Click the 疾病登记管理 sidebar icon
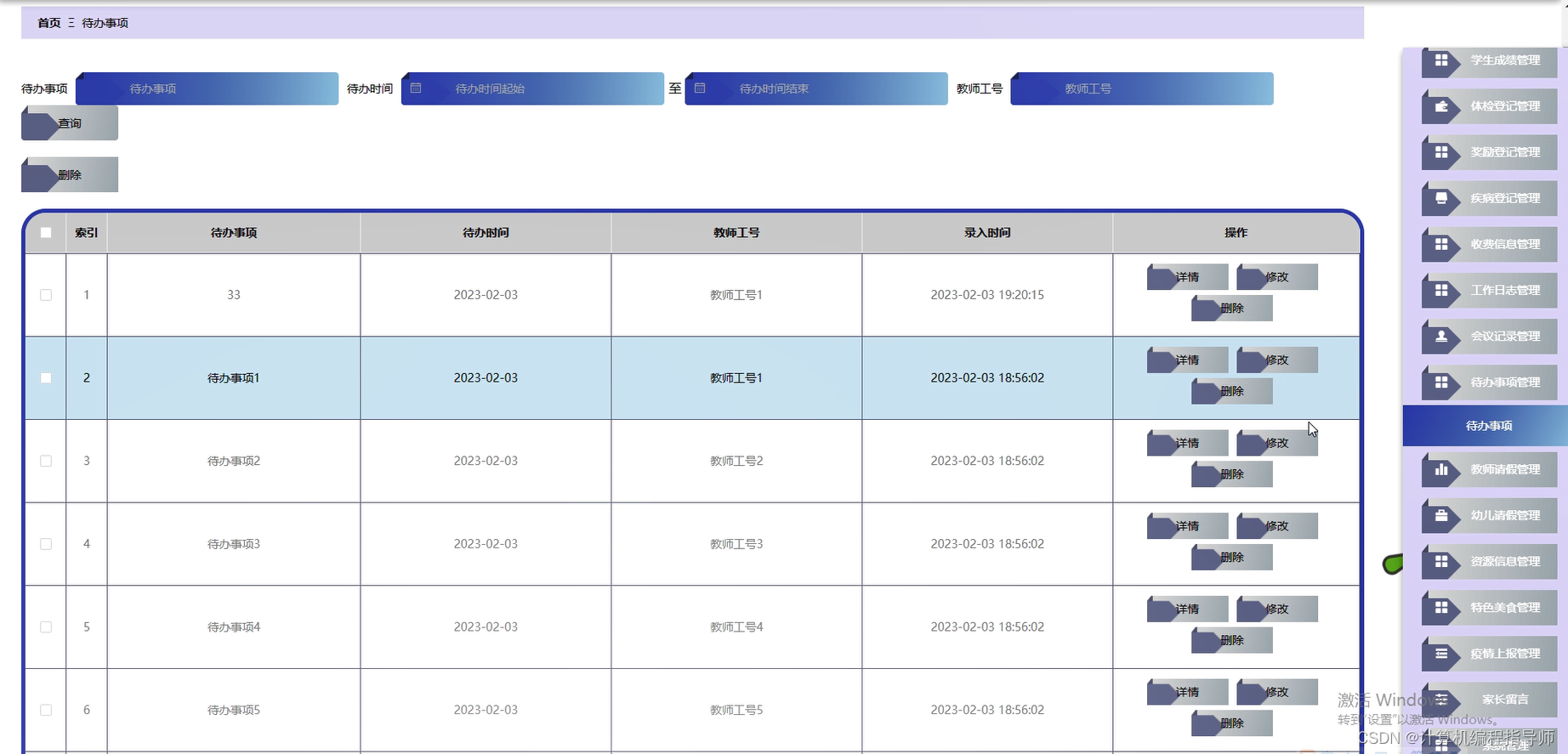This screenshot has width=1568, height=754. [x=1440, y=198]
